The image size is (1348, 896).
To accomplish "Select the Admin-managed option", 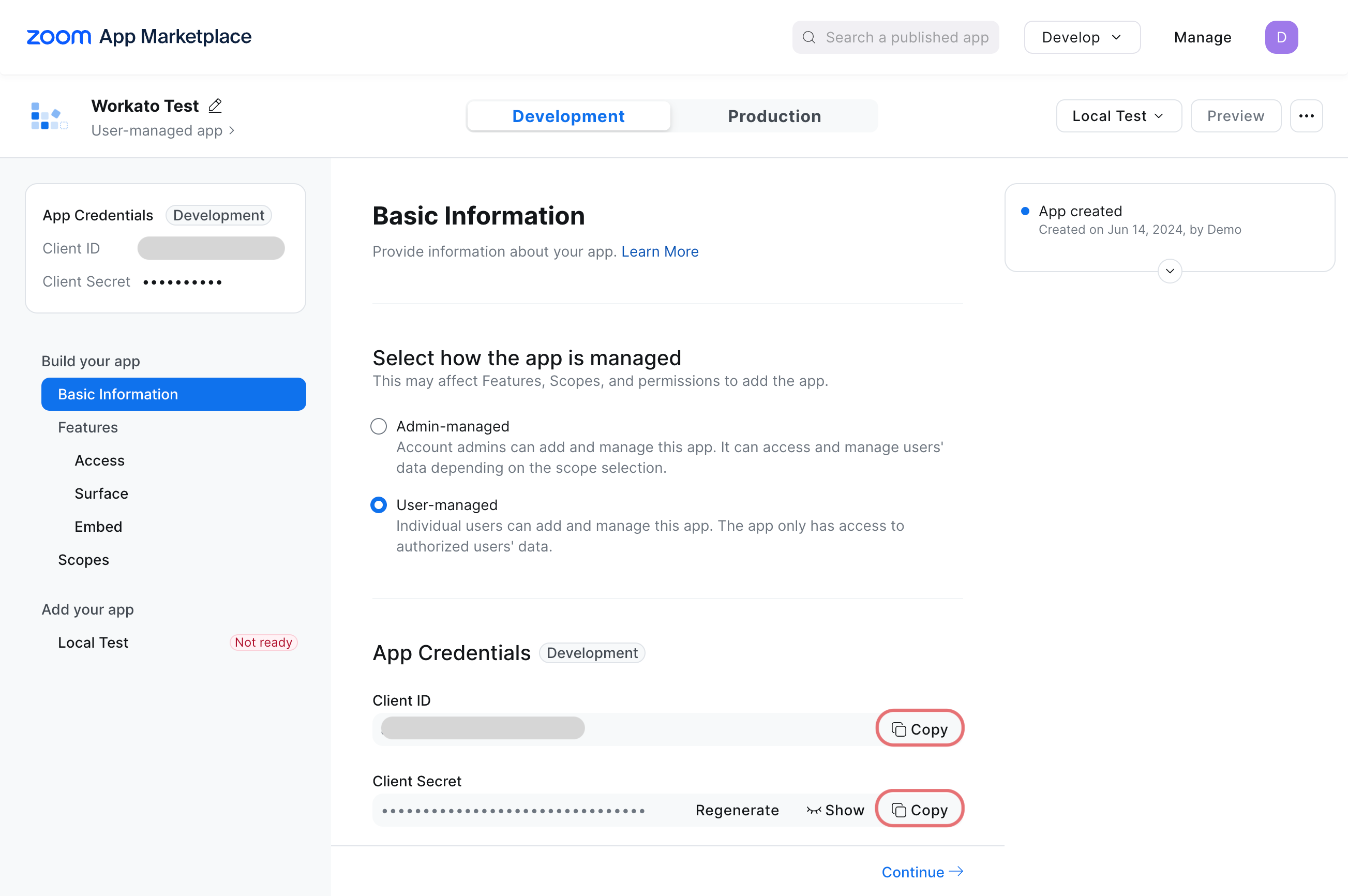I will pos(378,426).
